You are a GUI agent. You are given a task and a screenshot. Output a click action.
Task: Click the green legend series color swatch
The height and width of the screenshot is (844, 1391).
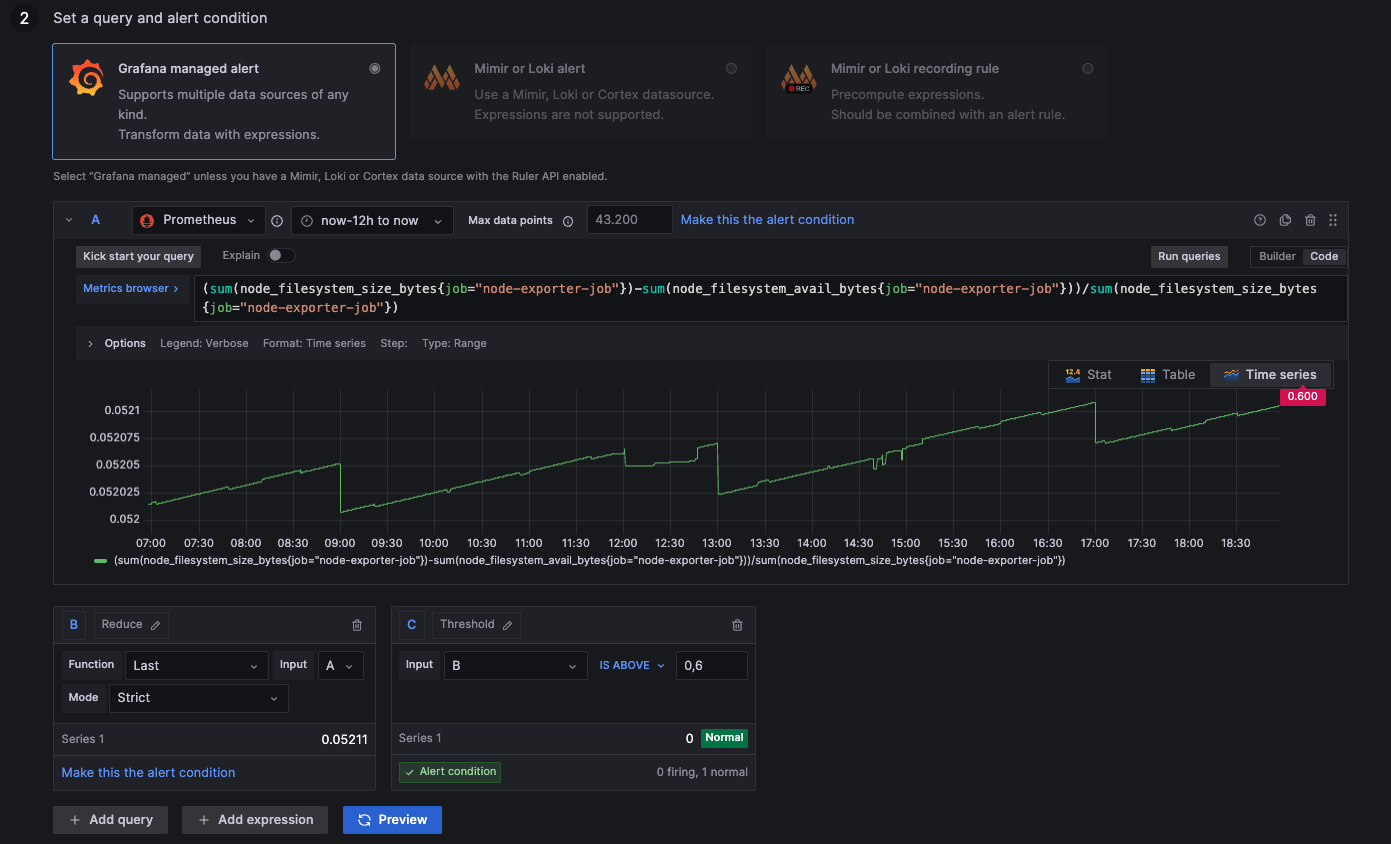pyautogui.click(x=100, y=561)
